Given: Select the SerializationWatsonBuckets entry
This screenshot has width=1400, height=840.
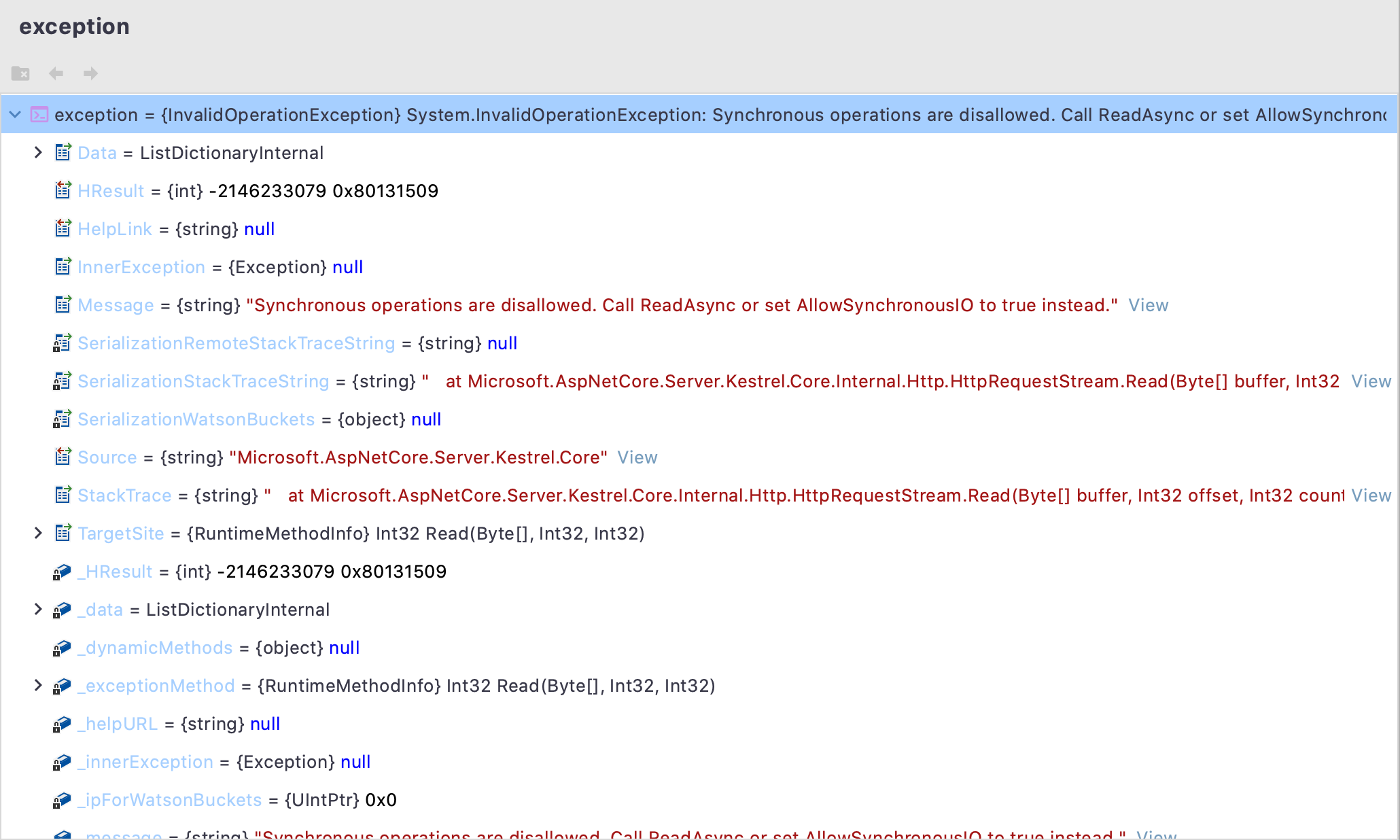Looking at the screenshot, I should [196, 419].
